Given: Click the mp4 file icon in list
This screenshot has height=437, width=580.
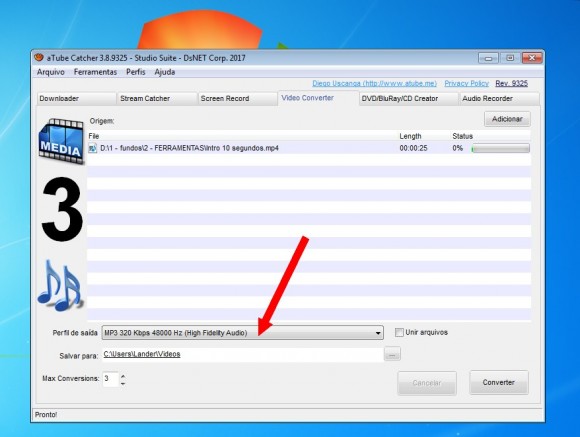Looking at the screenshot, I should (92, 148).
